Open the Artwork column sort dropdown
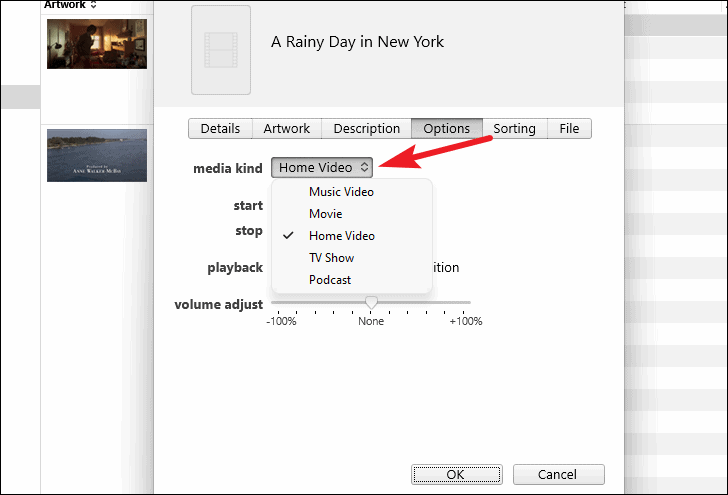Viewport: 728px width, 495px height. (x=70, y=5)
